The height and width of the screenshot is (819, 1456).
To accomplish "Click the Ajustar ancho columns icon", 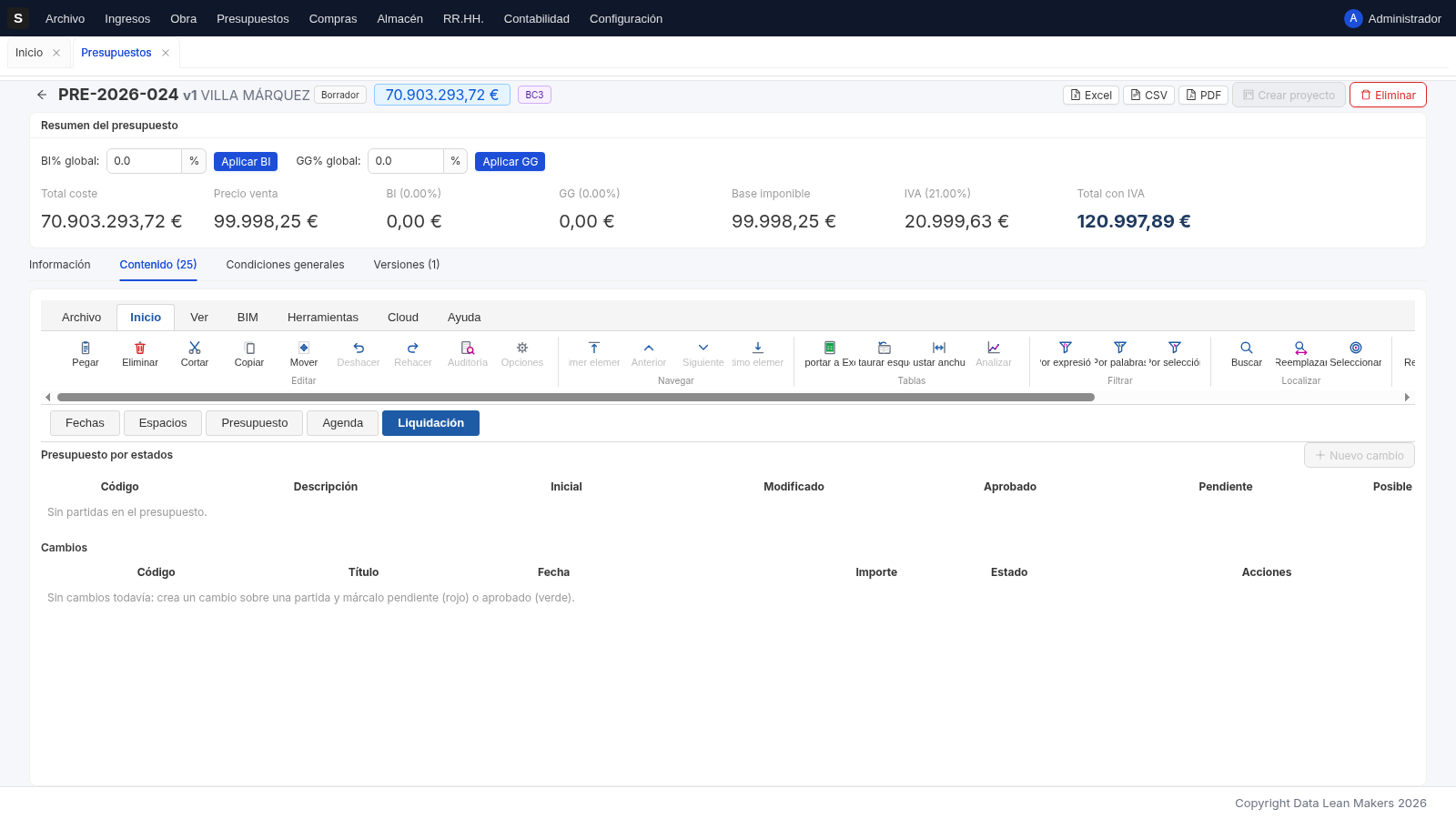I will pyautogui.click(x=939, y=348).
